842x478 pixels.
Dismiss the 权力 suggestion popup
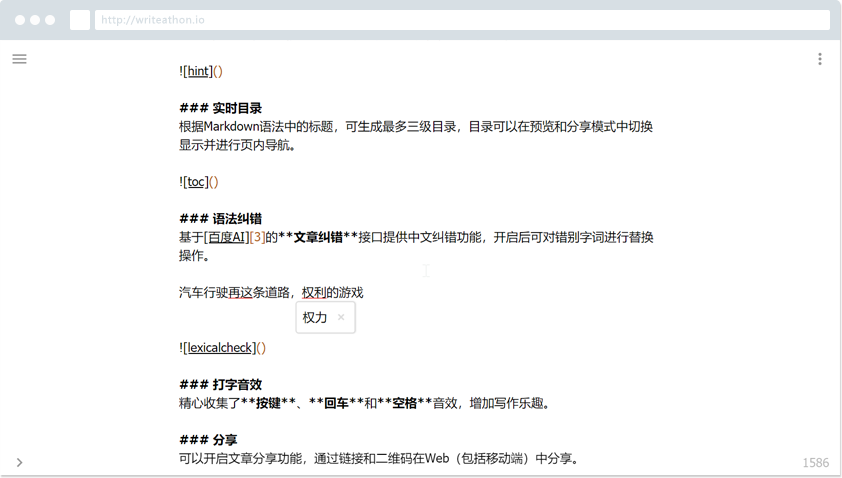[340, 317]
